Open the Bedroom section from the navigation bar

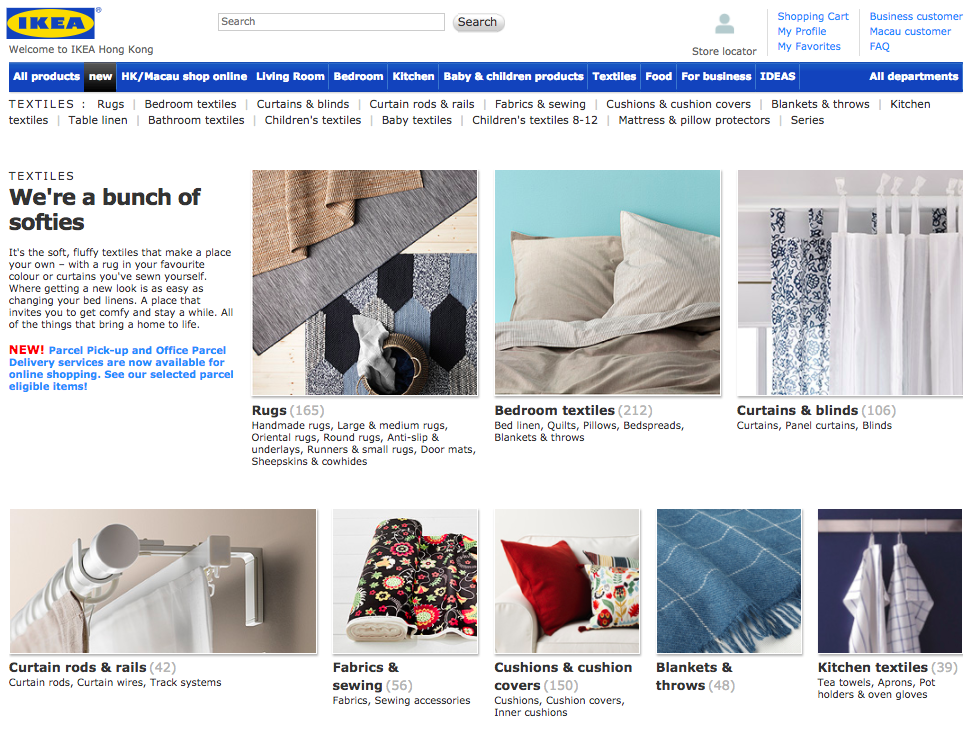click(357, 76)
